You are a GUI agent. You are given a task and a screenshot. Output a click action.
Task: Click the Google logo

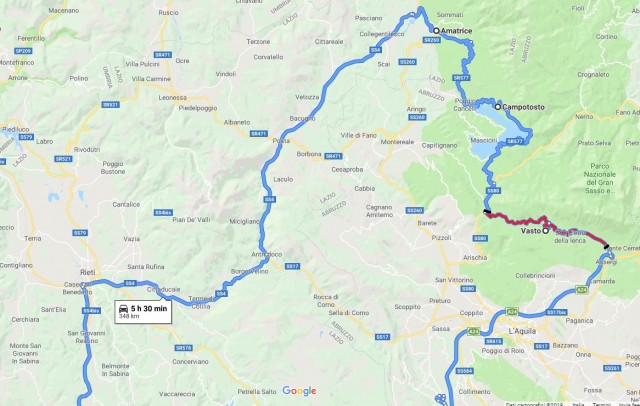[299, 391]
